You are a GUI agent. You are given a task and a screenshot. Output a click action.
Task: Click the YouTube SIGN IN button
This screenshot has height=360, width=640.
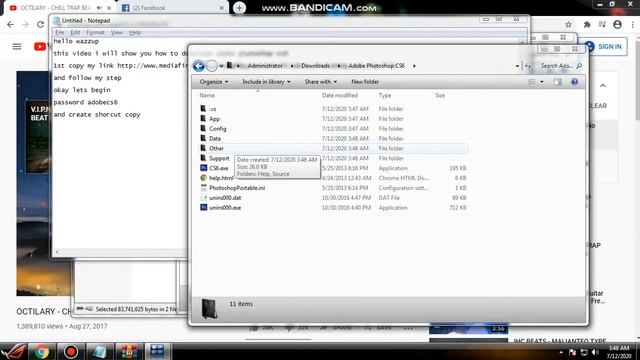click(x=605, y=47)
